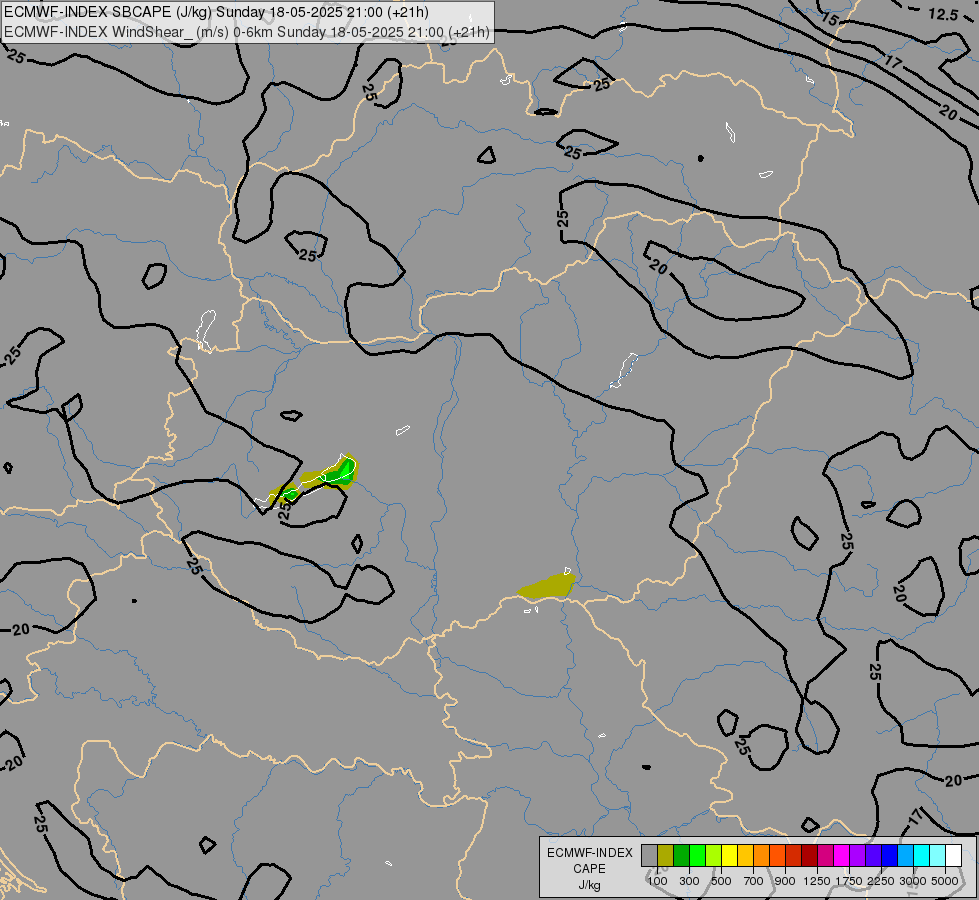
Task: Click the 1750 legend value label
Action: pyautogui.click(x=849, y=881)
